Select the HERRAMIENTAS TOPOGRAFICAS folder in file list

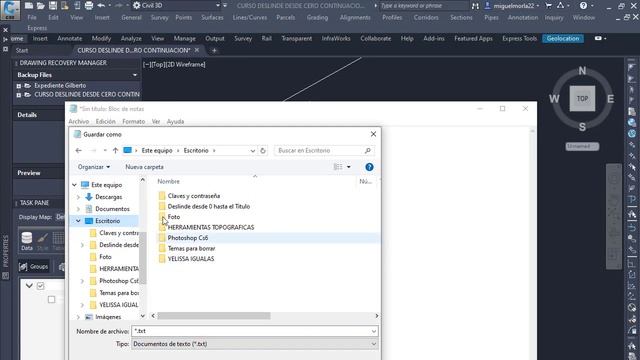(x=211, y=227)
